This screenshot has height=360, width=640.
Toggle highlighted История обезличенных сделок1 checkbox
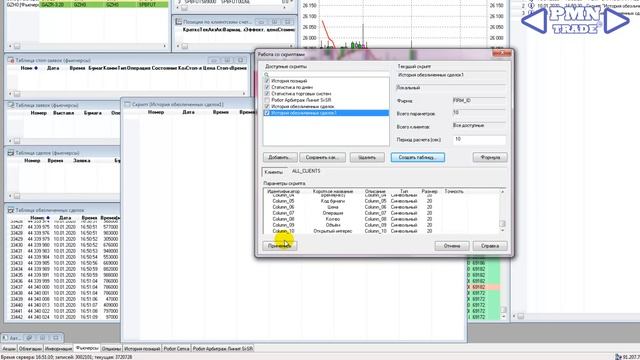tap(267, 113)
